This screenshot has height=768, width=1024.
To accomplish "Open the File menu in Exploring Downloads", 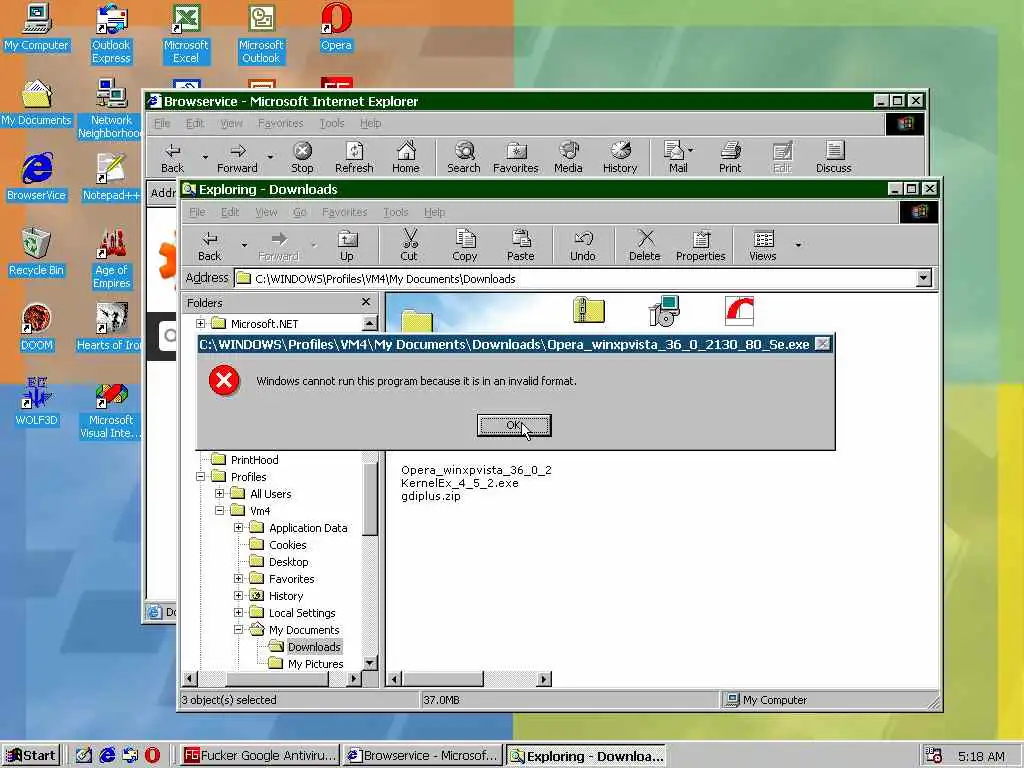I will (x=197, y=212).
